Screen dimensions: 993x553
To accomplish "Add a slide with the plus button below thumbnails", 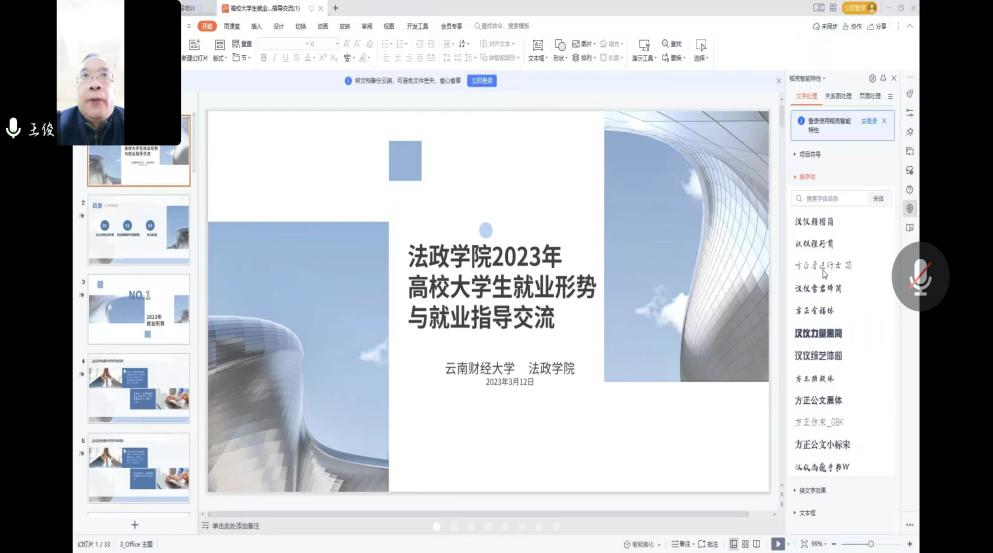I will coord(135,525).
